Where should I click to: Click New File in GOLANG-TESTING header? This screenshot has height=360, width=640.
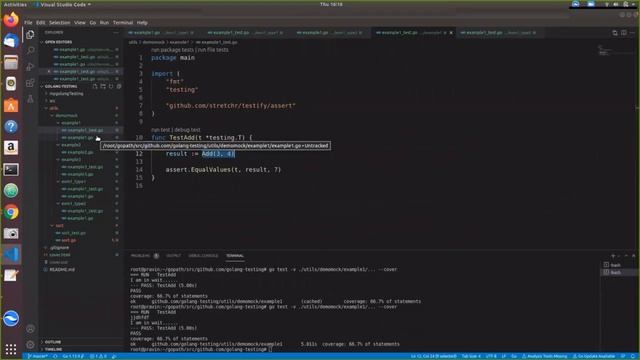tap(95, 86)
